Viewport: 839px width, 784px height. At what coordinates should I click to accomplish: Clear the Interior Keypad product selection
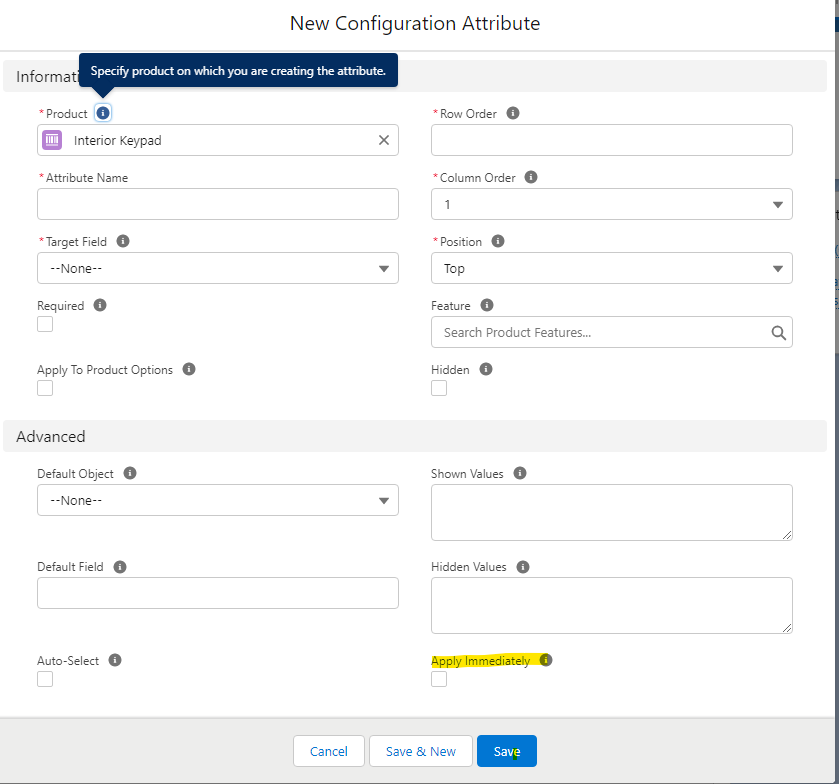click(x=383, y=140)
